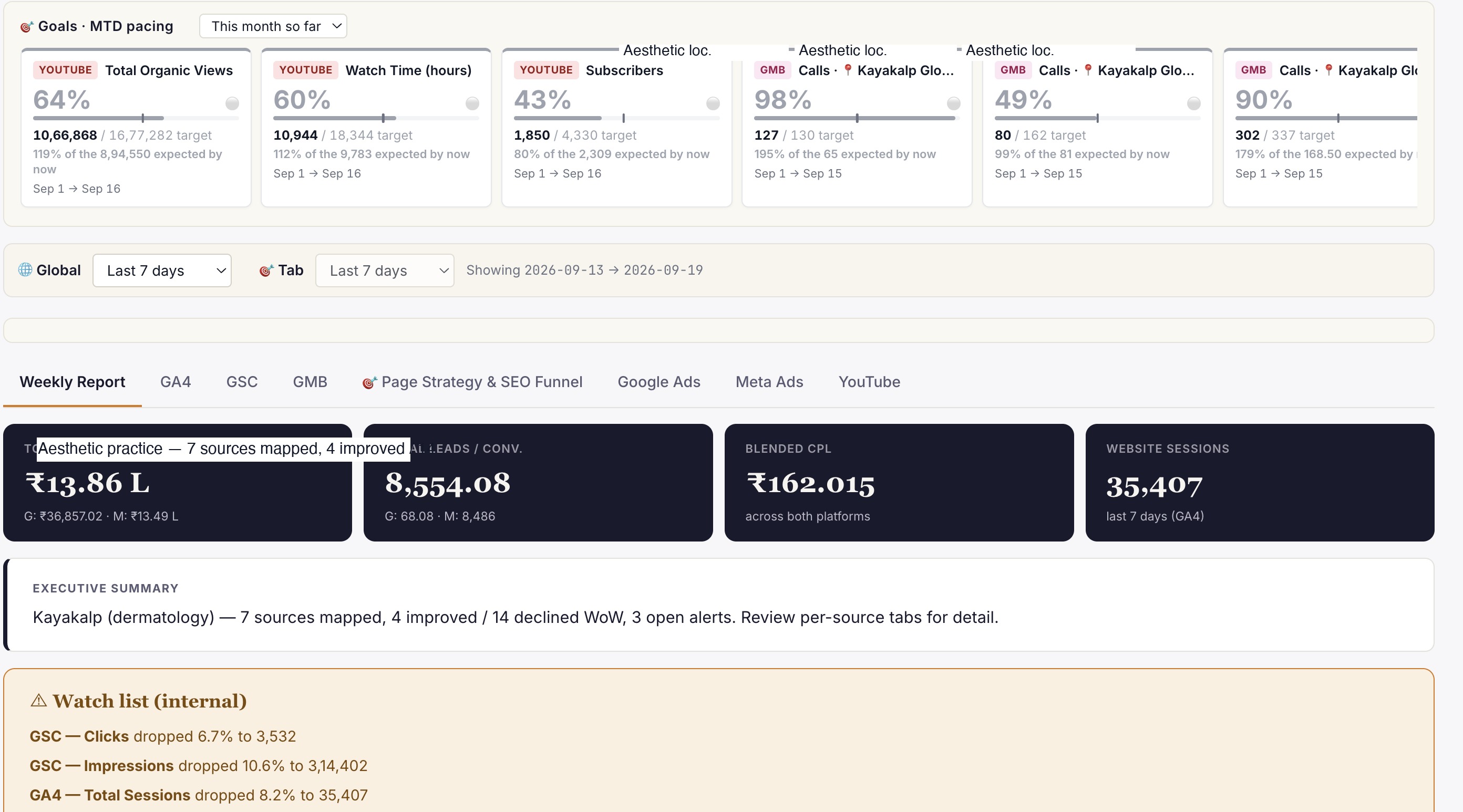Click the warning triangle icon in Watch list heading
The height and width of the screenshot is (812, 1463).
38,700
